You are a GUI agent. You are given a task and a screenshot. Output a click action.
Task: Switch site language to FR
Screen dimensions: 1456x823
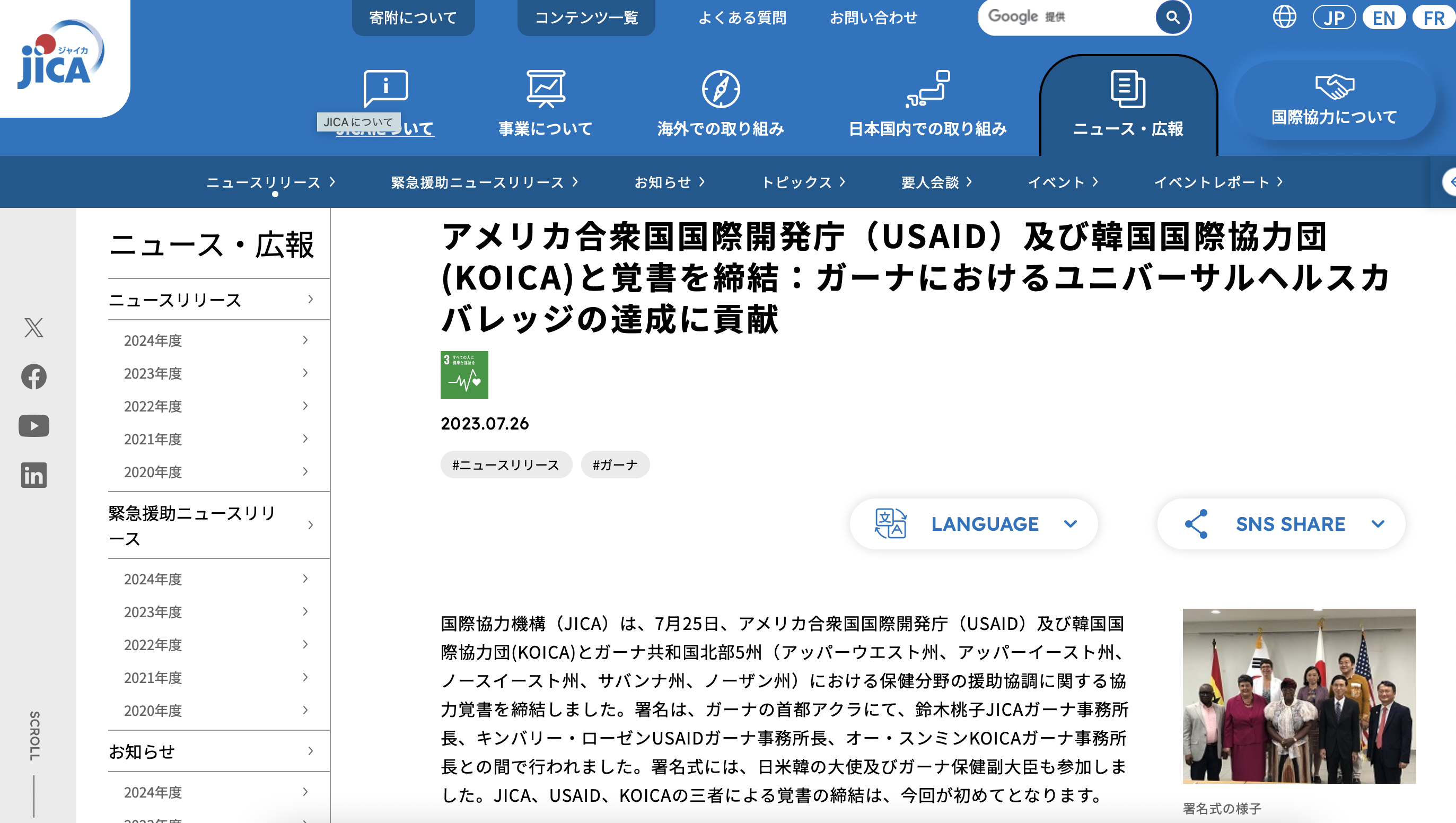(x=1434, y=17)
